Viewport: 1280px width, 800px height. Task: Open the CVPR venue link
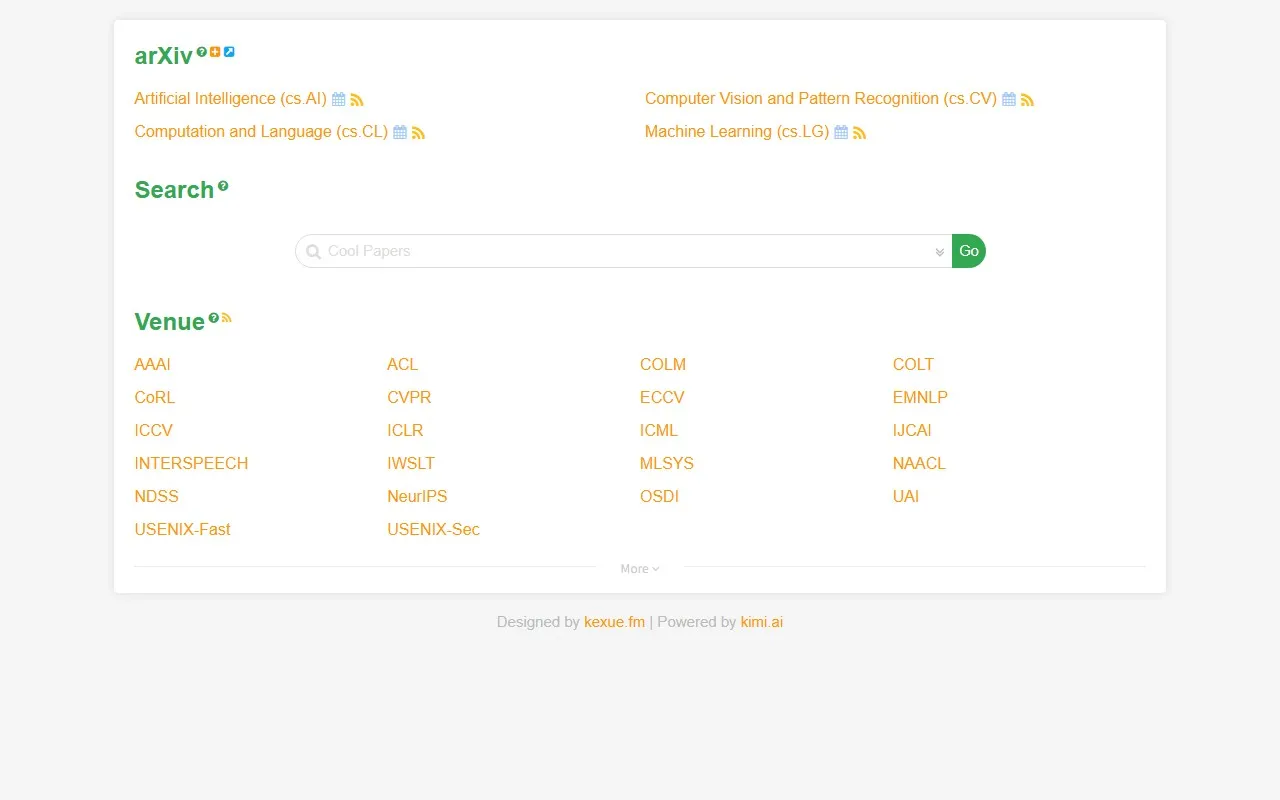(409, 398)
